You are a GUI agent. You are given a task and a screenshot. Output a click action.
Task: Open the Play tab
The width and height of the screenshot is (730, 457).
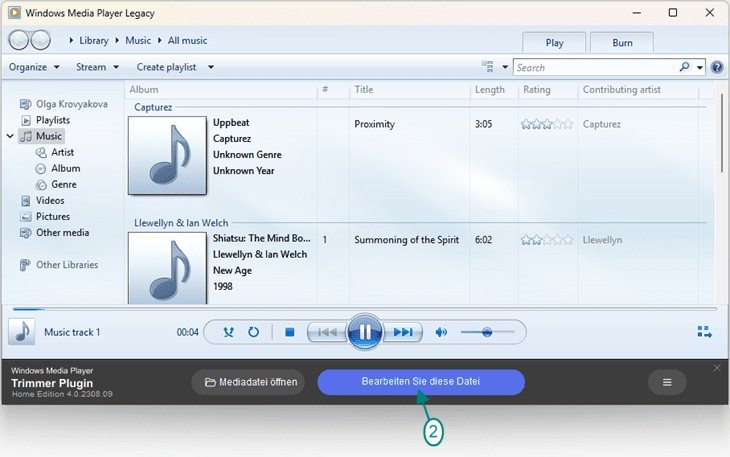(554, 43)
